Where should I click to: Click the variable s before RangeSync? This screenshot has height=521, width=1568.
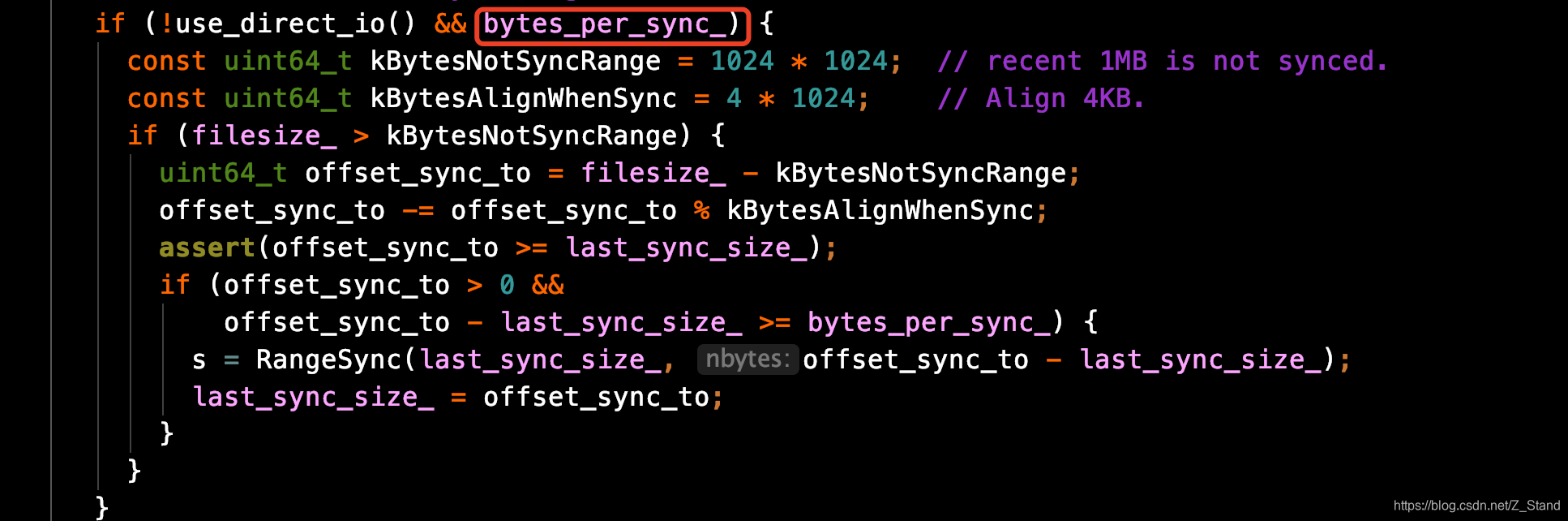199,360
